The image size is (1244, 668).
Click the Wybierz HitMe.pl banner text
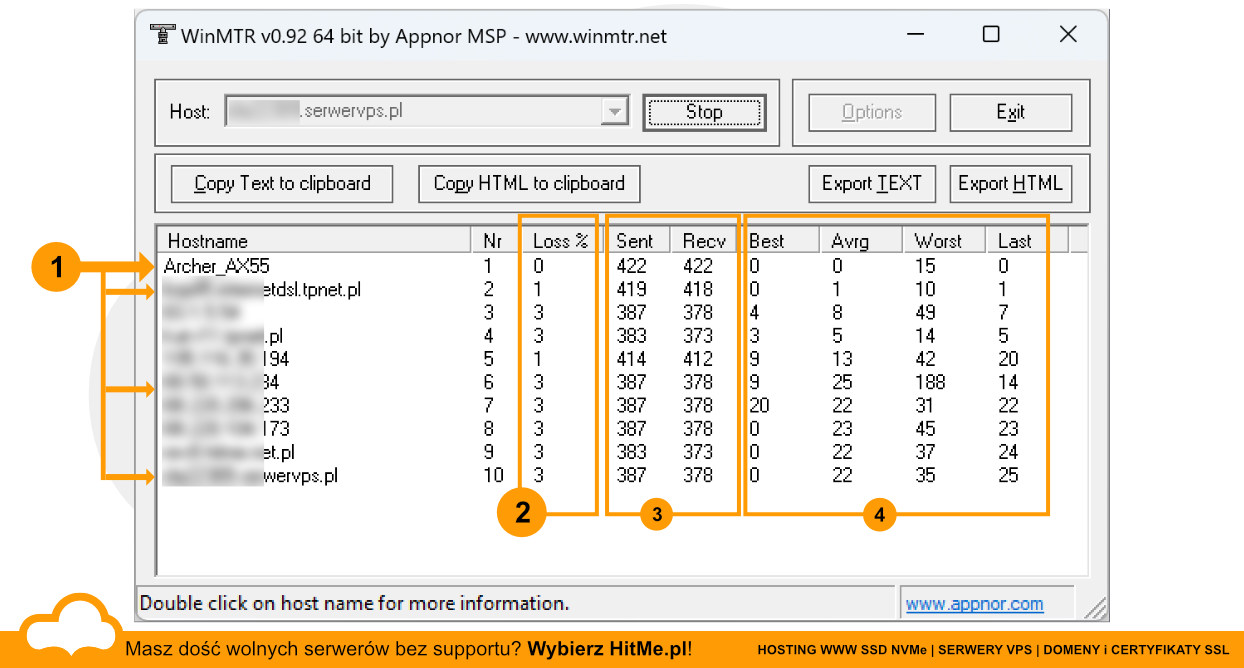coord(609,649)
